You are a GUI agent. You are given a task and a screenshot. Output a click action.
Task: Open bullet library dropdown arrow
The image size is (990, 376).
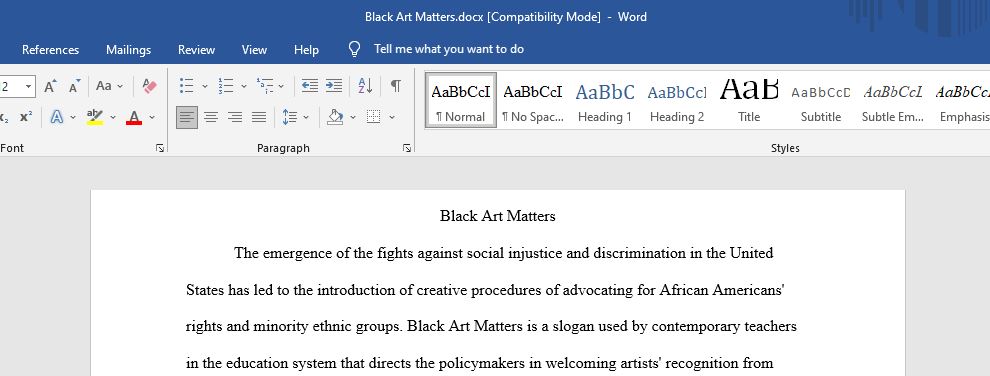[205, 86]
